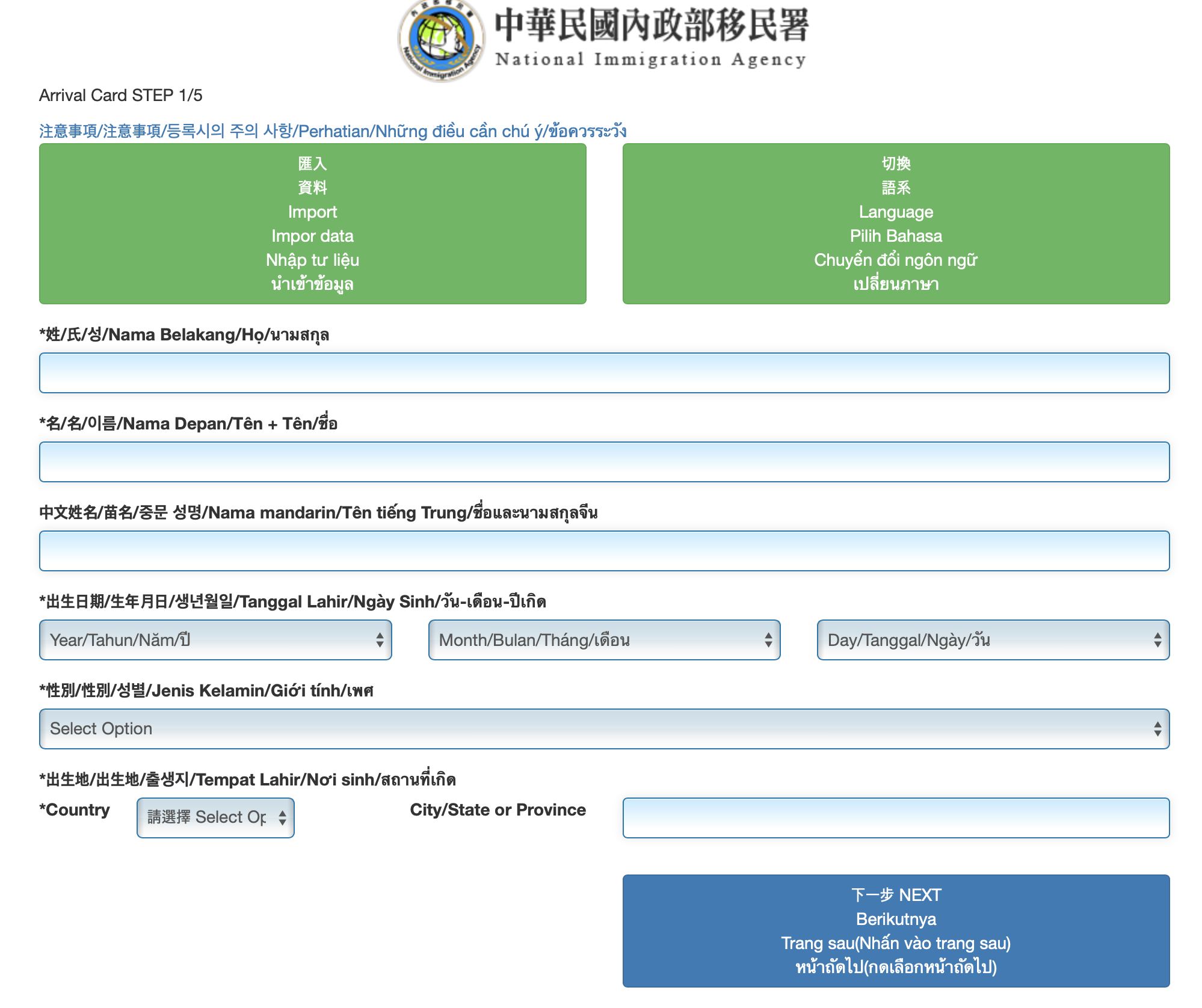This screenshot has width=1202, height=1008.
Task: Click the National Immigration Agency logo
Action: click(x=441, y=41)
